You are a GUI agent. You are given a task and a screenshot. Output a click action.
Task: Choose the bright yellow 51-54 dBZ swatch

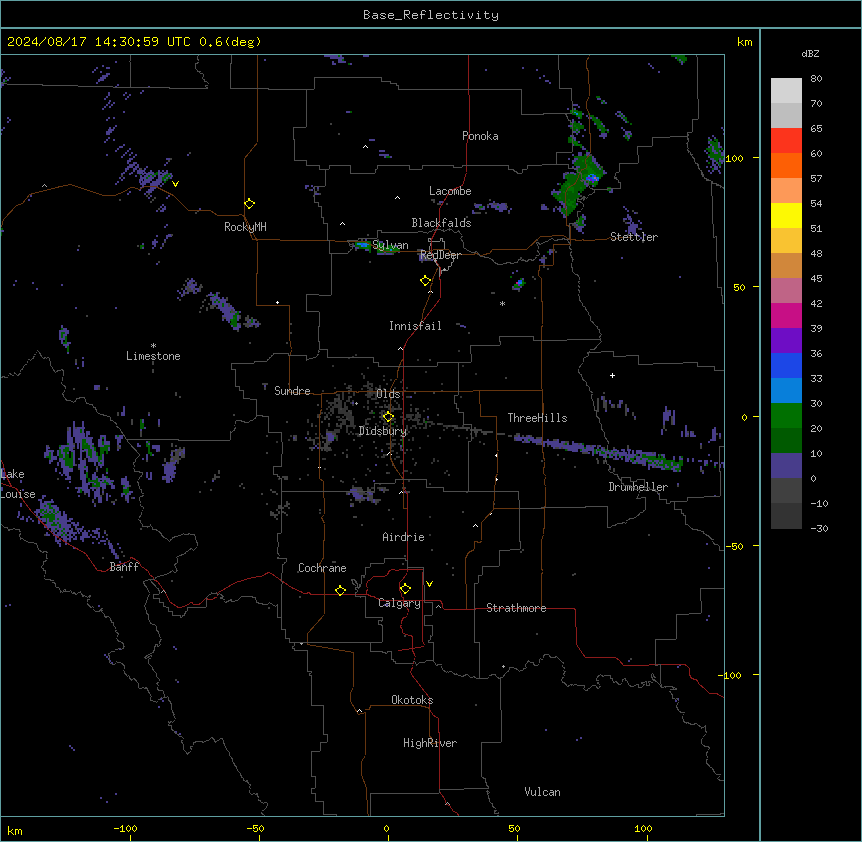(786, 215)
